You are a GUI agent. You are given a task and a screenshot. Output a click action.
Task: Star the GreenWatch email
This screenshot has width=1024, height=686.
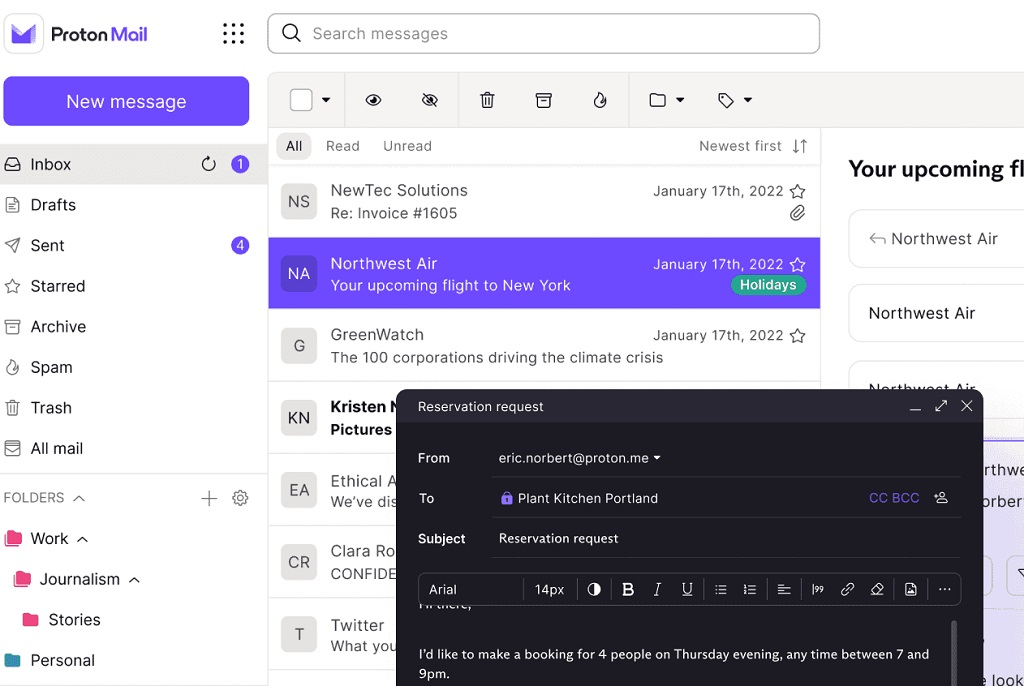(797, 336)
